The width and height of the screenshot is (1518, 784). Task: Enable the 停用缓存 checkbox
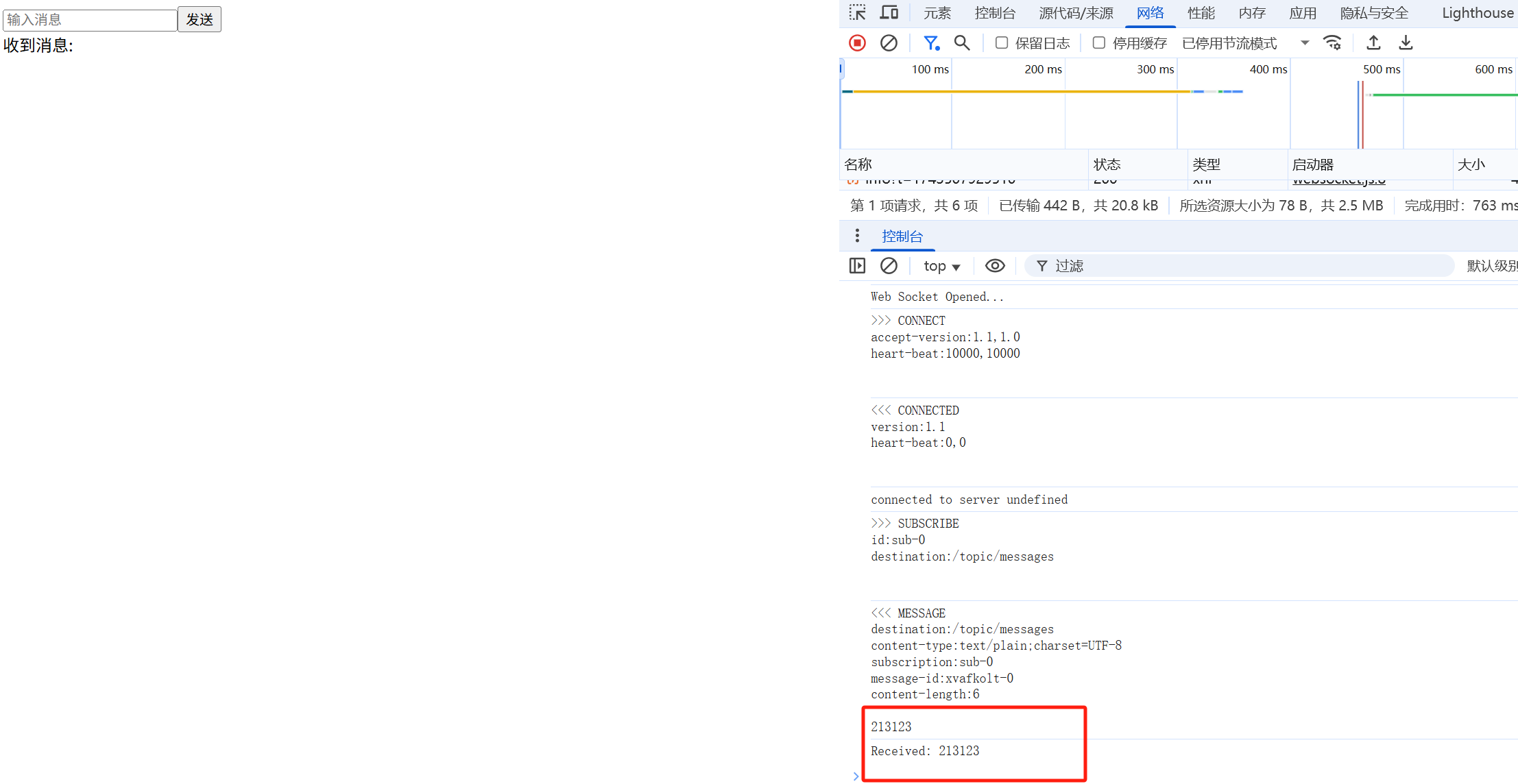(1099, 42)
